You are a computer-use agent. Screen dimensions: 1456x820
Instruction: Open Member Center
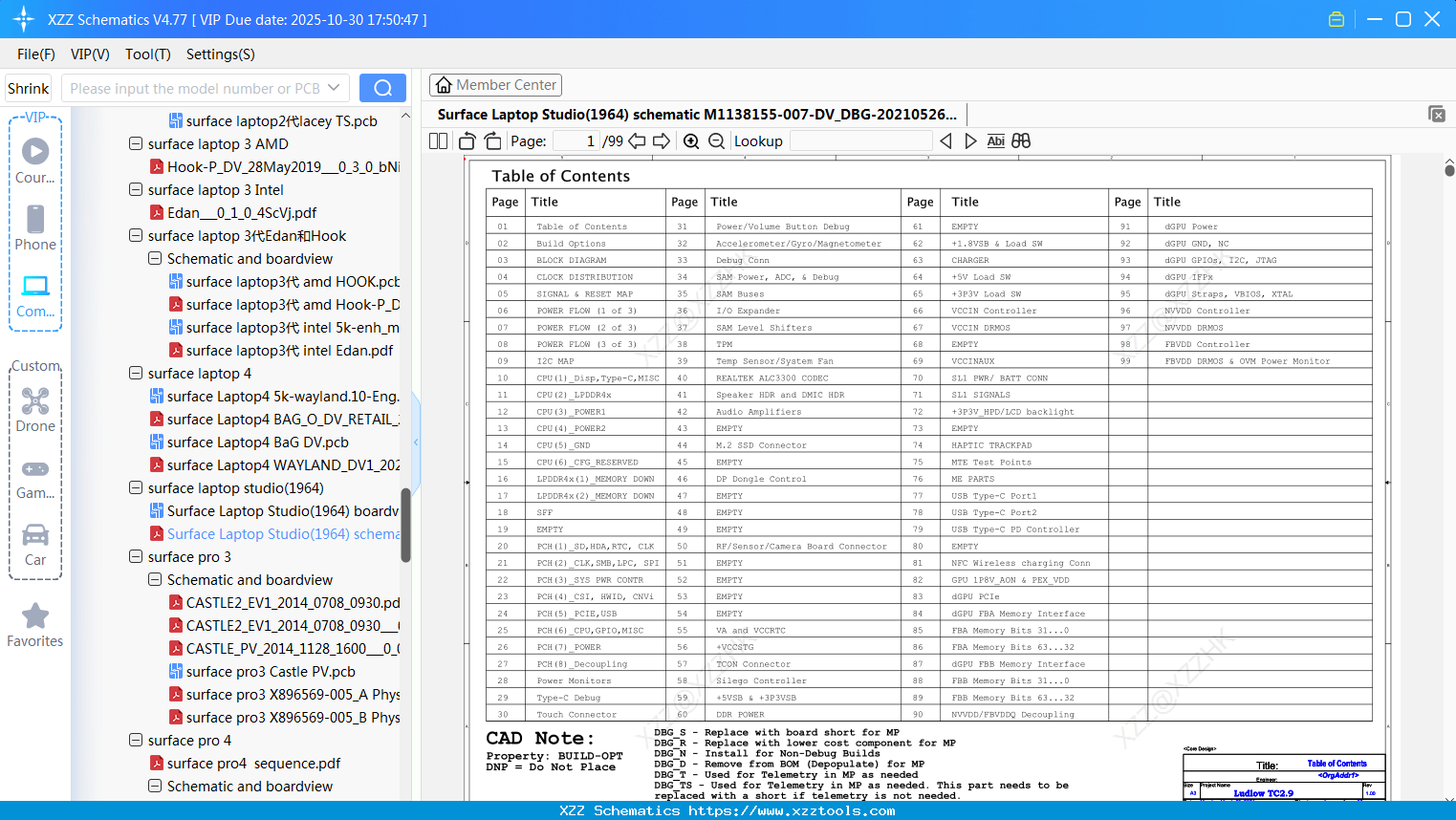click(495, 85)
